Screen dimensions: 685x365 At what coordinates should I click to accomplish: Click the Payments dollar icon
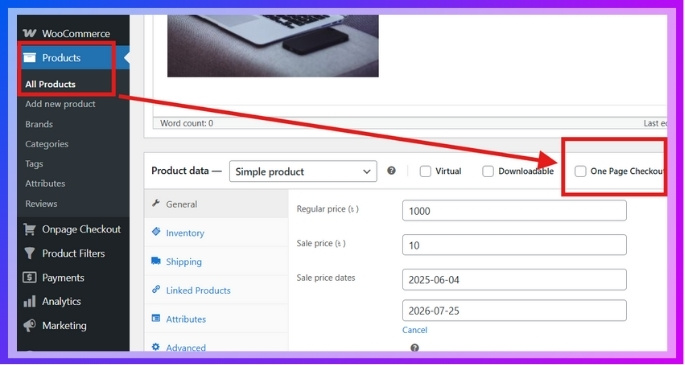point(29,278)
